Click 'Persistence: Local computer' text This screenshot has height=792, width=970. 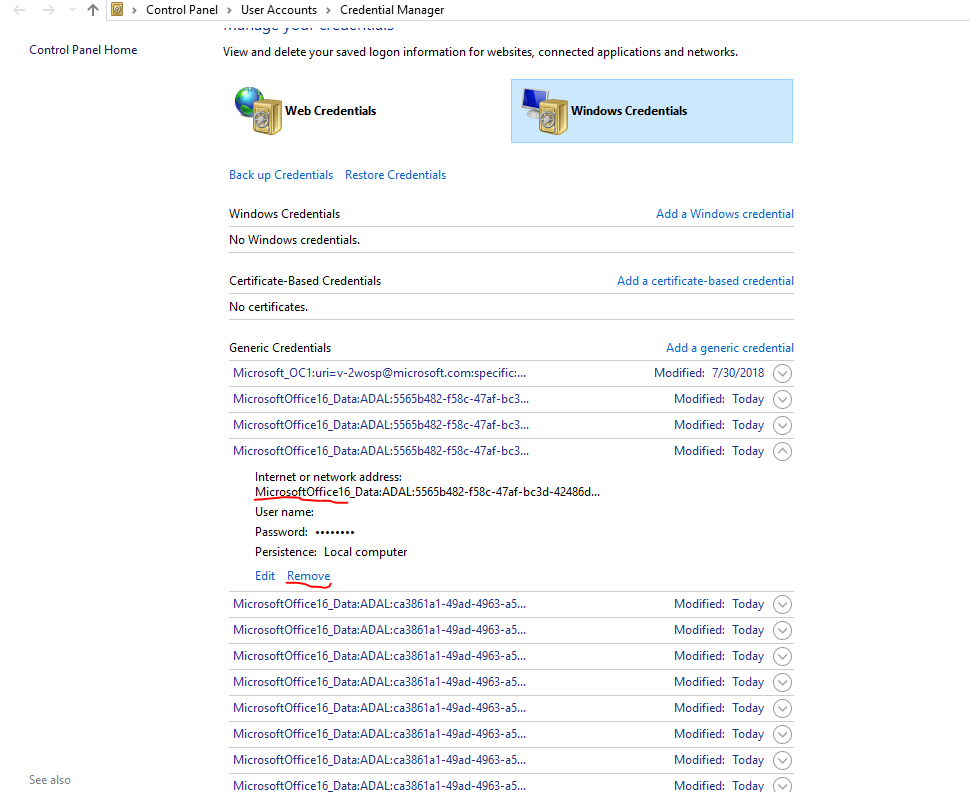point(331,552)
